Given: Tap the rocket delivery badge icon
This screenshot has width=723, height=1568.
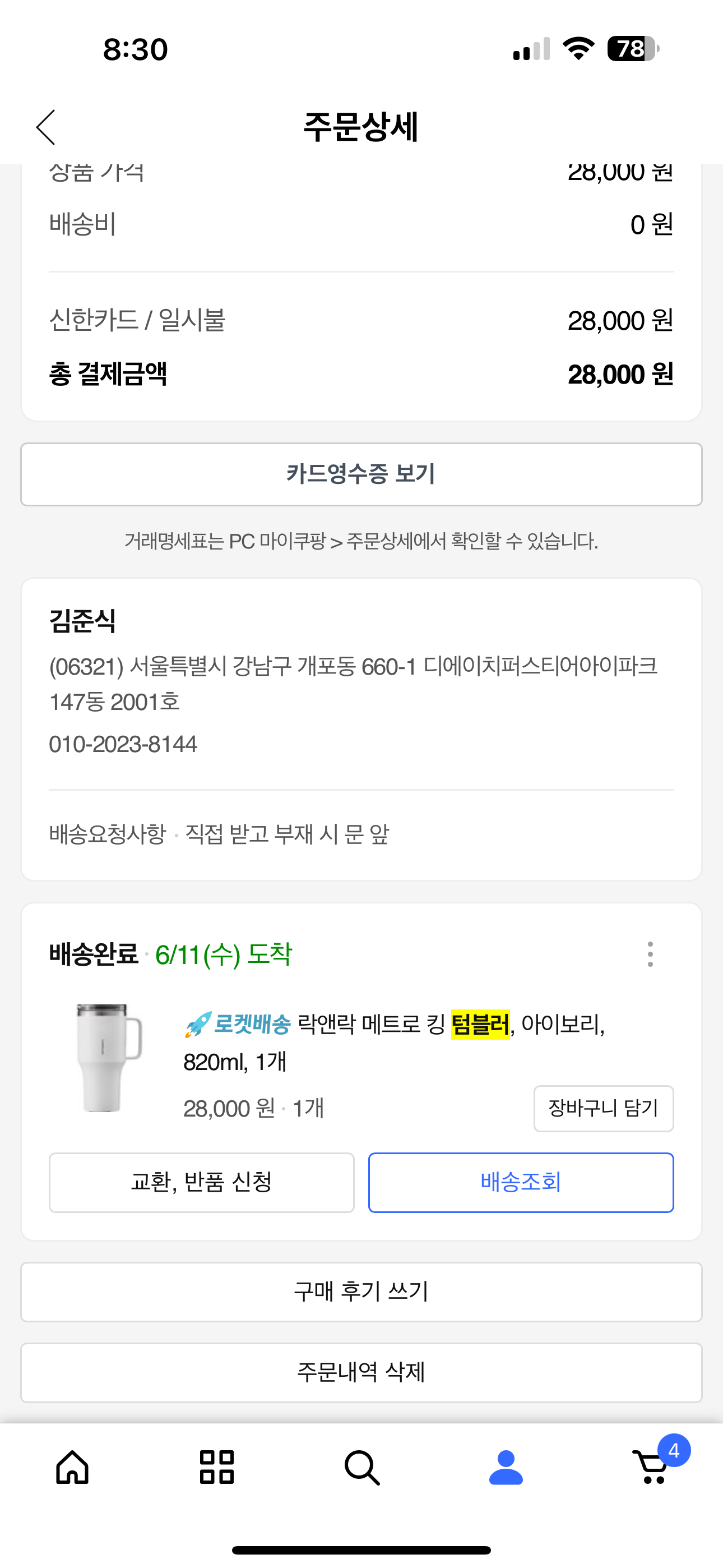Looking at the screenshot, I should click(x=198, y=1025).
